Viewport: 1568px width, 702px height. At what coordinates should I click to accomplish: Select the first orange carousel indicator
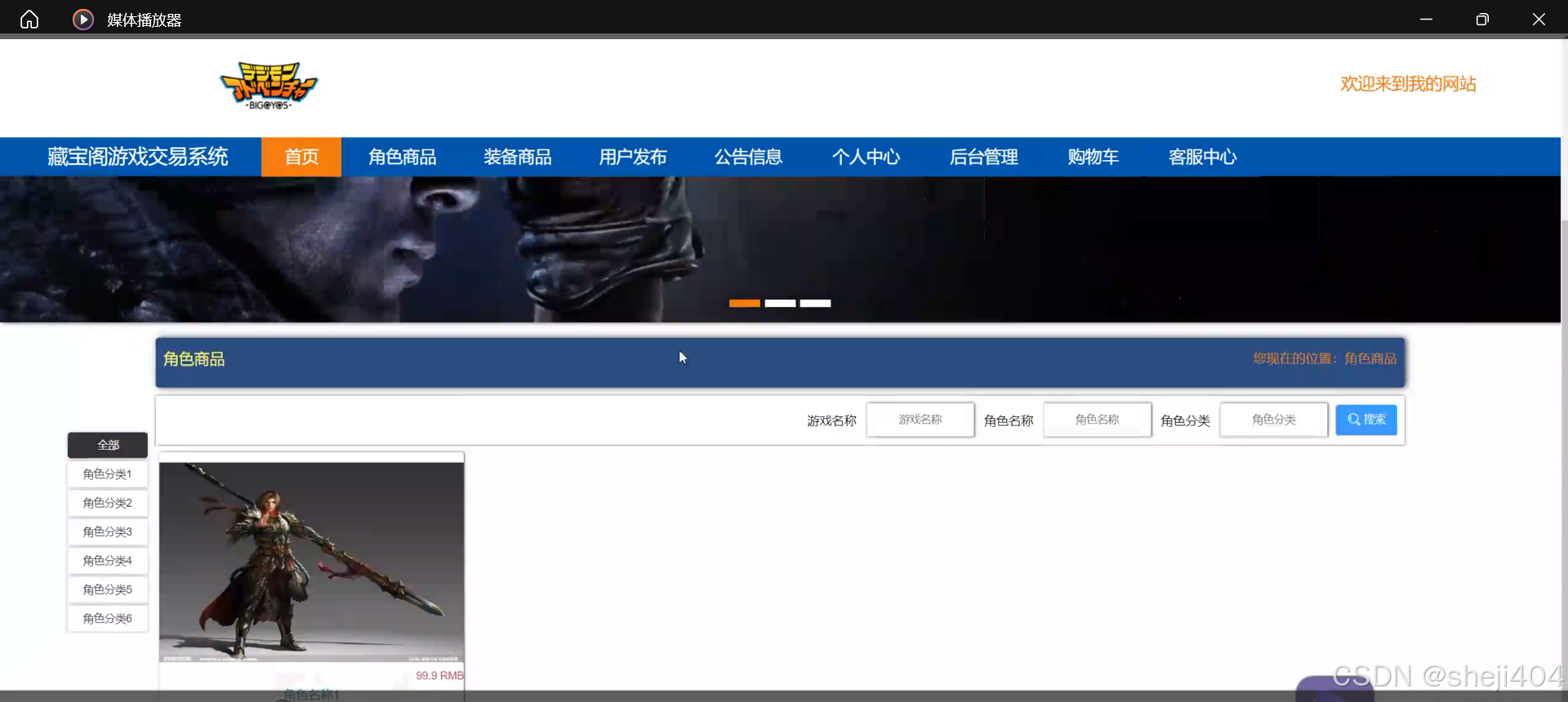coord(744,304)
